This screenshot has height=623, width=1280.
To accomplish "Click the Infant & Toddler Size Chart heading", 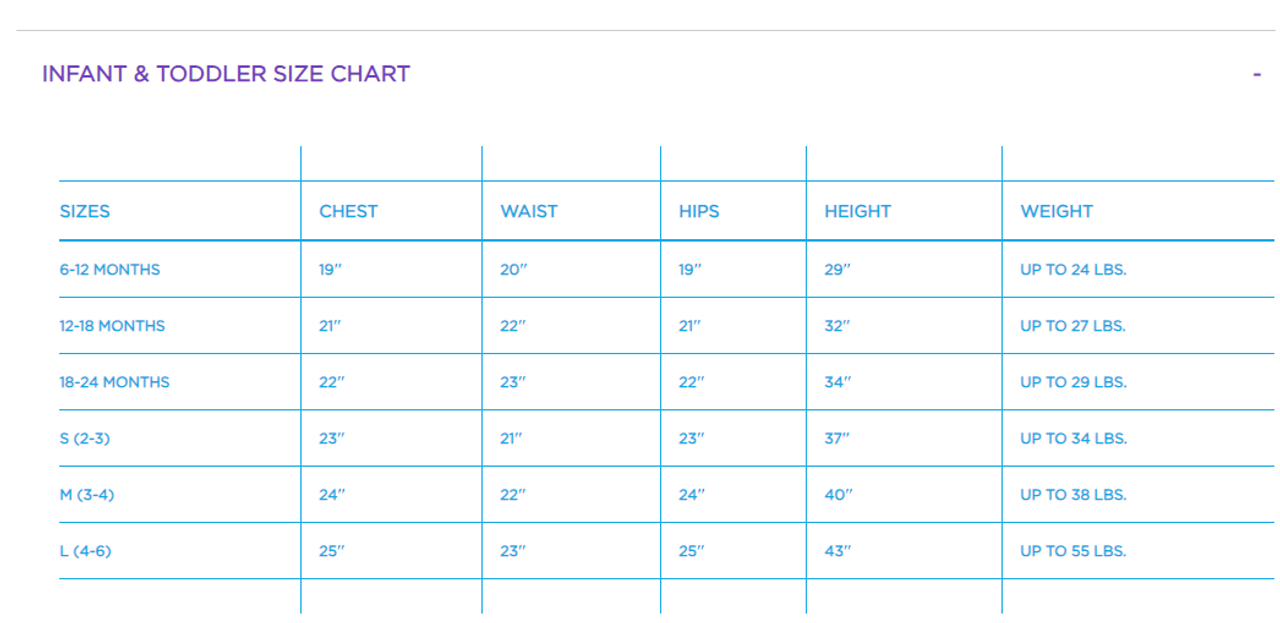I will click(x=226, y=74).
